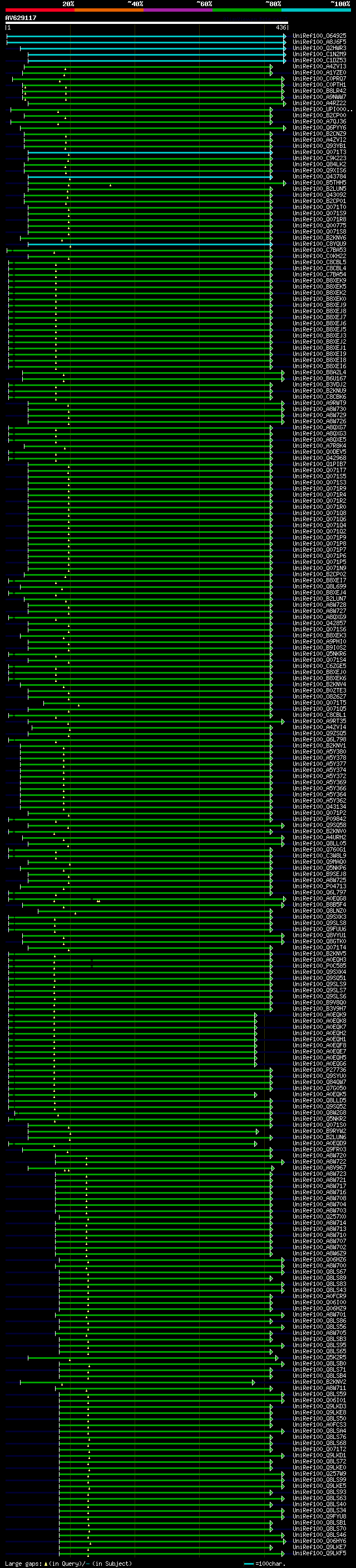Select the UniRef100_P0C585 label

click(319, 966)
